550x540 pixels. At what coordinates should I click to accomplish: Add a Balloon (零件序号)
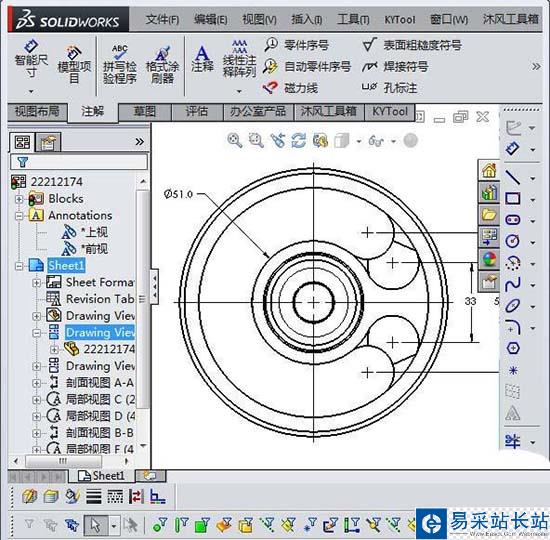(x=296, y=45)
